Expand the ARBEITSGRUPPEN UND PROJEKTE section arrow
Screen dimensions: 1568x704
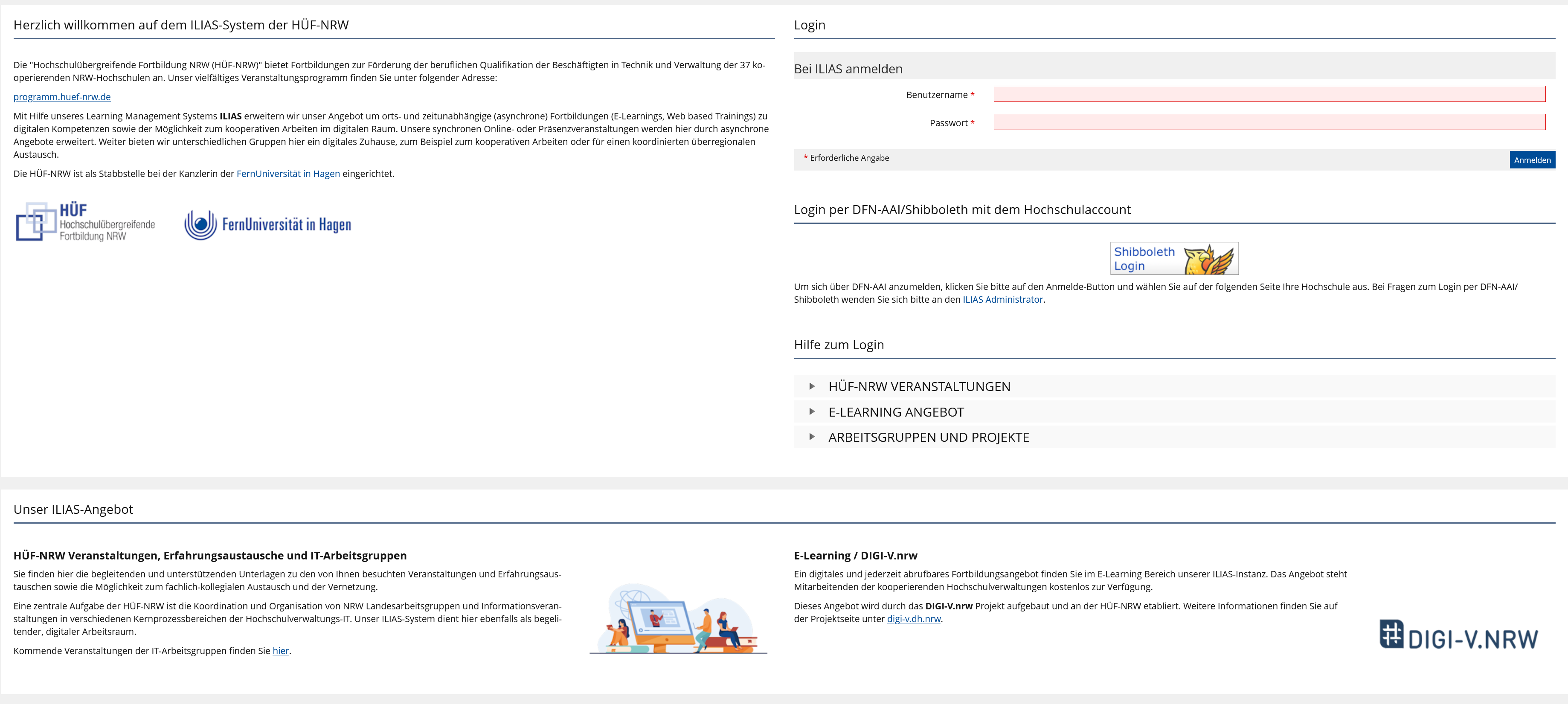tap(811, 437)
